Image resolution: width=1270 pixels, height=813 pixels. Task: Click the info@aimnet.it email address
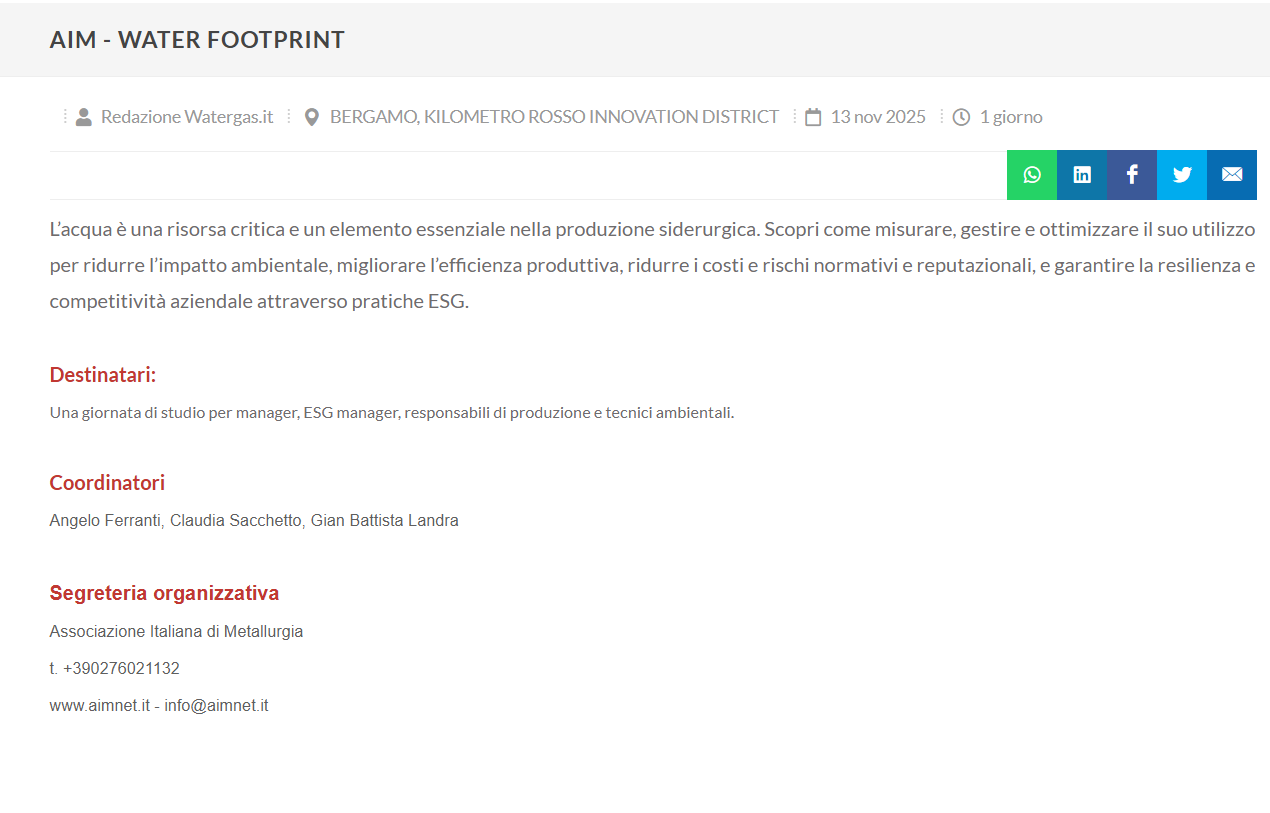coord(216,706)
